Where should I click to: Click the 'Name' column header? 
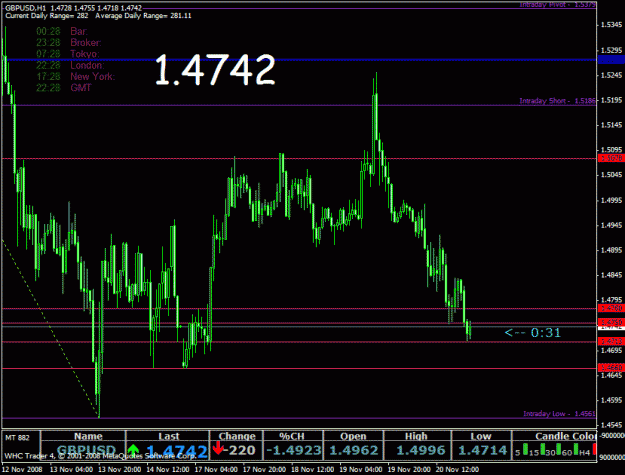click(88, 436)
